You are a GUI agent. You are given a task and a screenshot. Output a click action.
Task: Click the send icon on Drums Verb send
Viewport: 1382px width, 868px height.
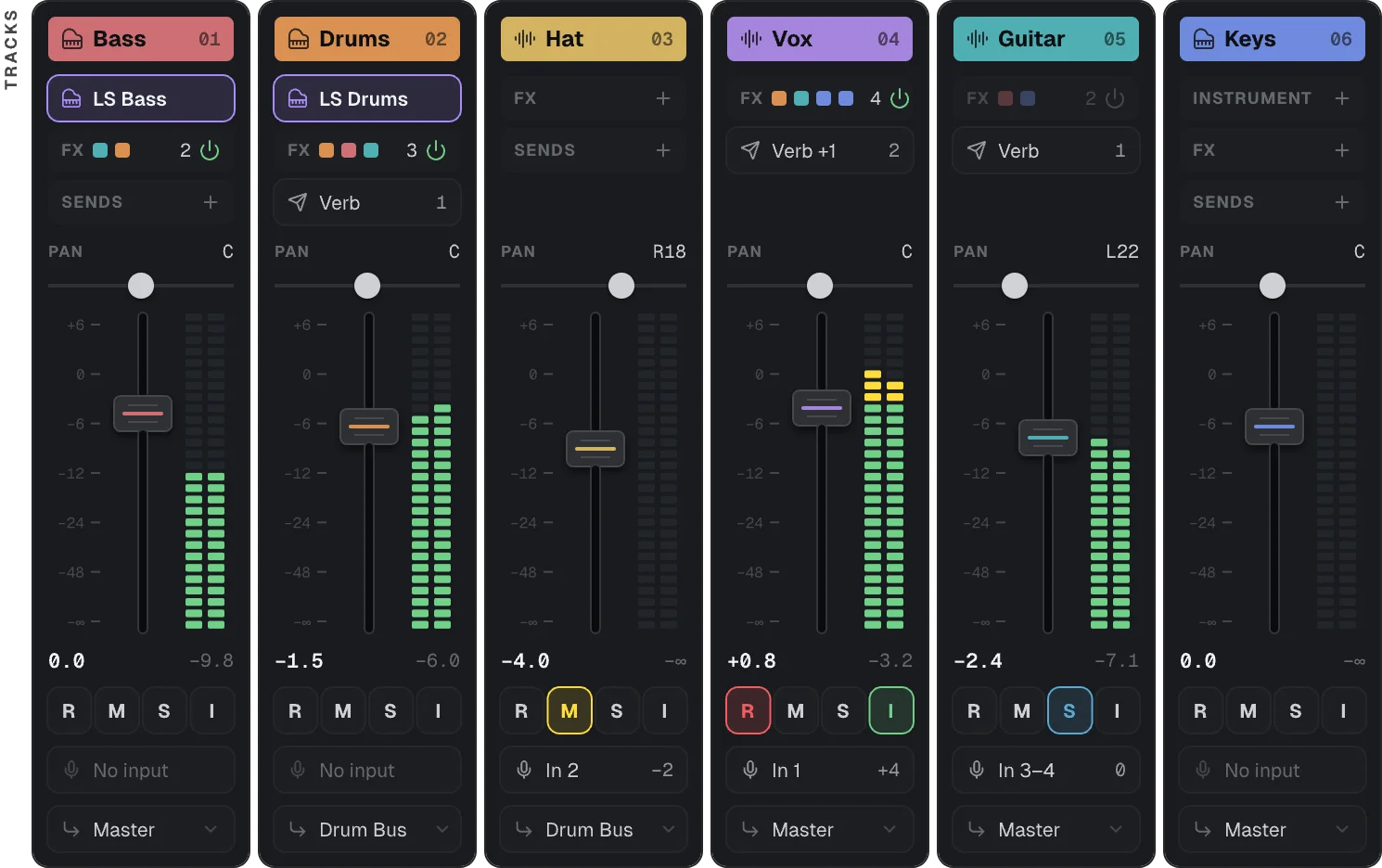click(298, 202)
